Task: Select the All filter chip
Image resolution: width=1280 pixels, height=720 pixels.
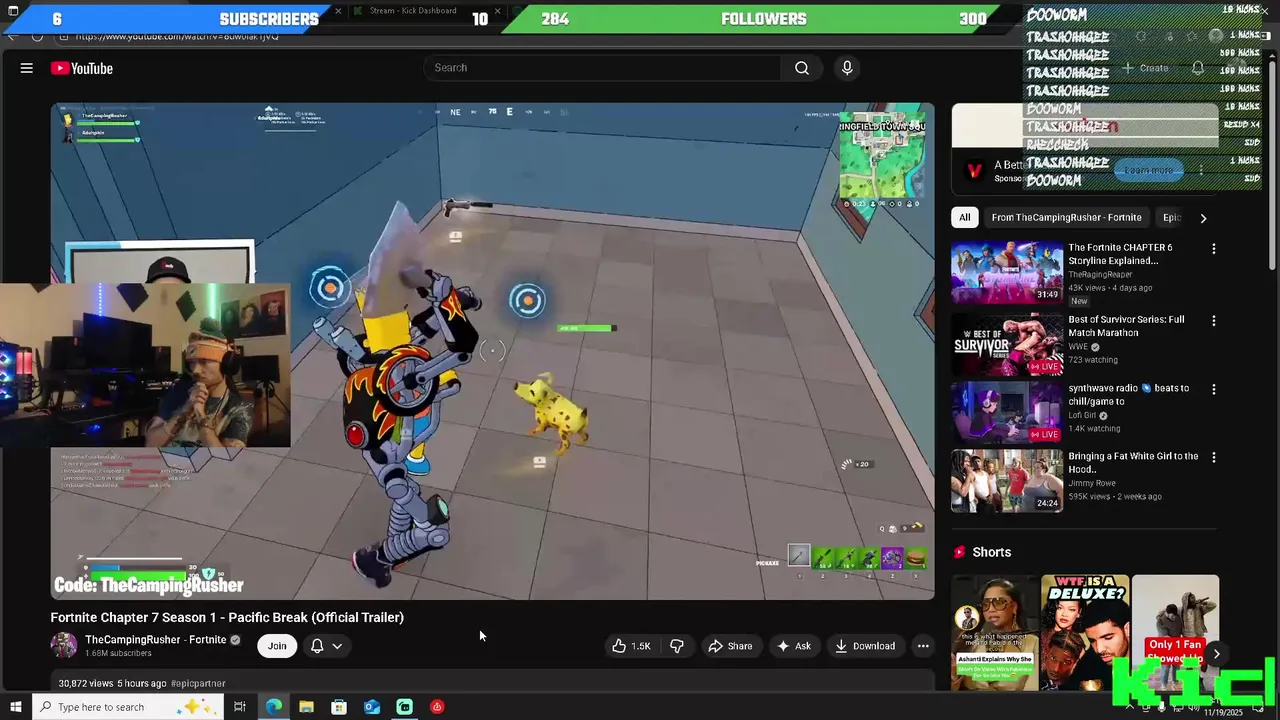Action: click(964, 218)
